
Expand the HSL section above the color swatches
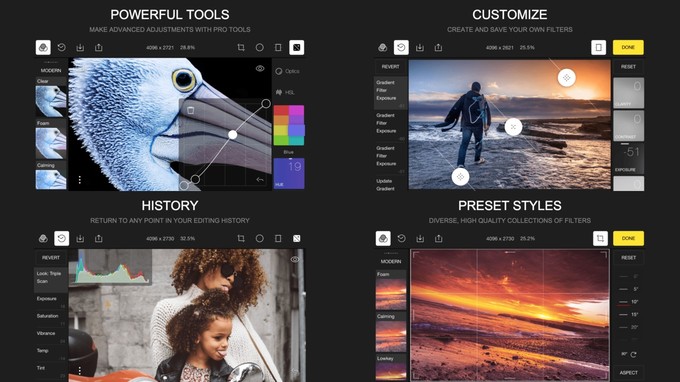(x=285, y=92)
